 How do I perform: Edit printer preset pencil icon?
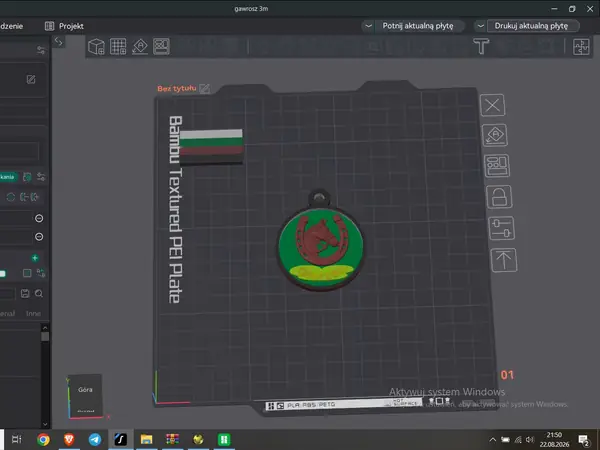[x=31, y=79]
